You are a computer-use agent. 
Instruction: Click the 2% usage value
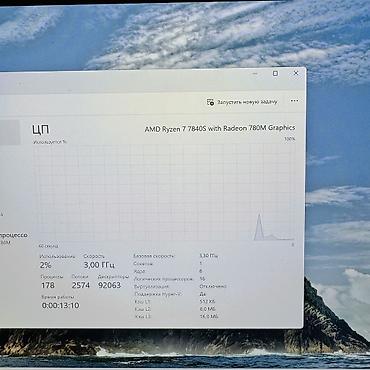pyautogui.click(x=45, y=265)
